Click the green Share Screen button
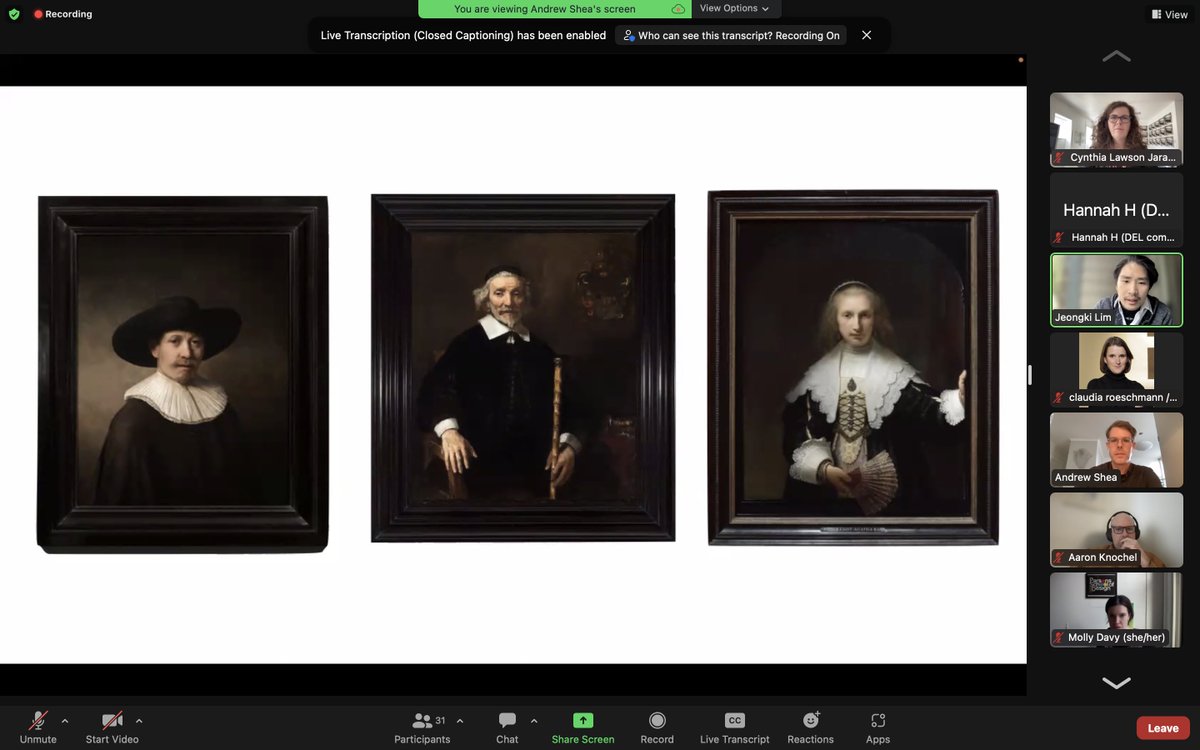 coord(583,727)
